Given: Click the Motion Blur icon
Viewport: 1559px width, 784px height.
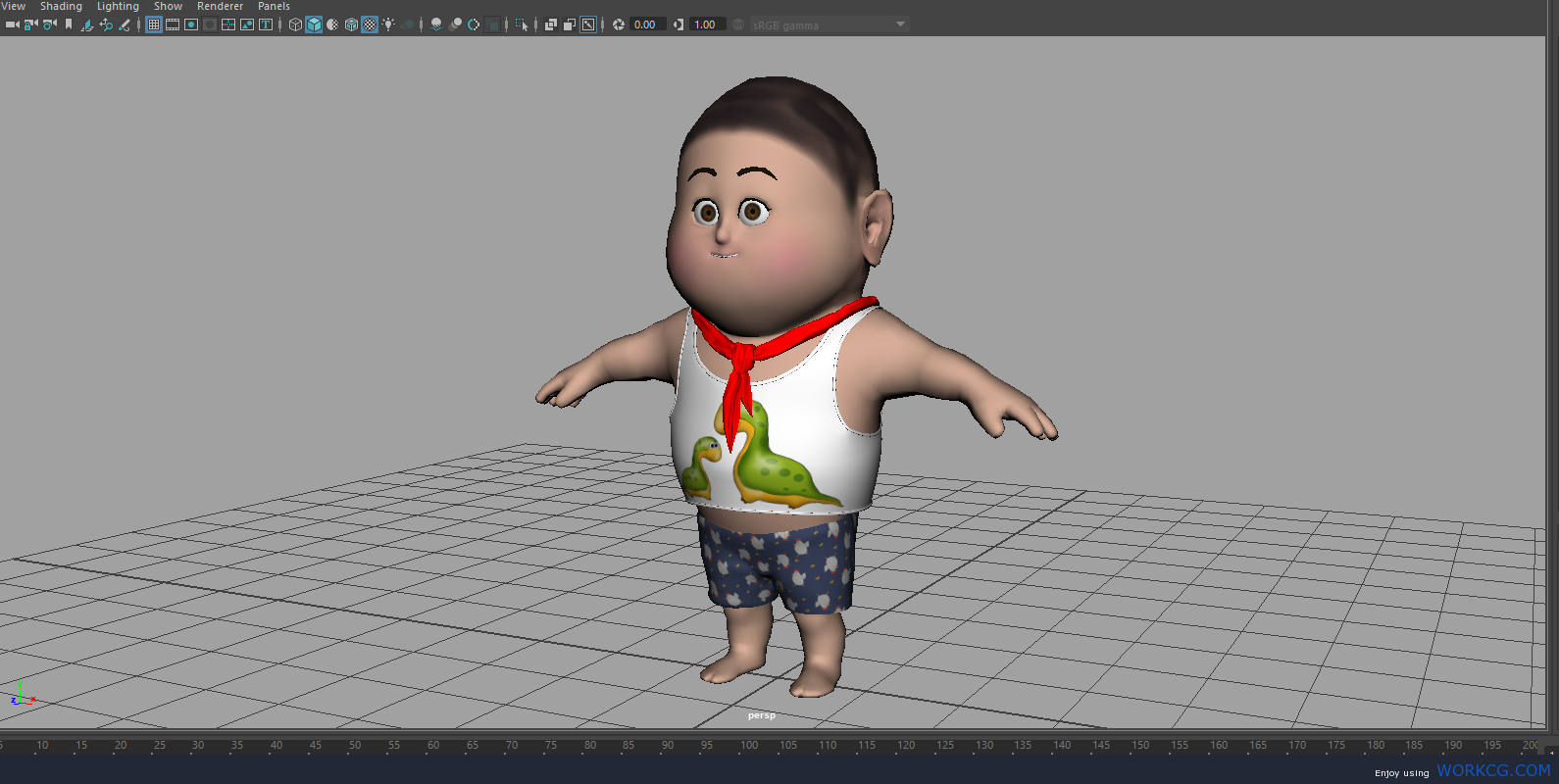Looking at the screenshot, I should [455, 24].
